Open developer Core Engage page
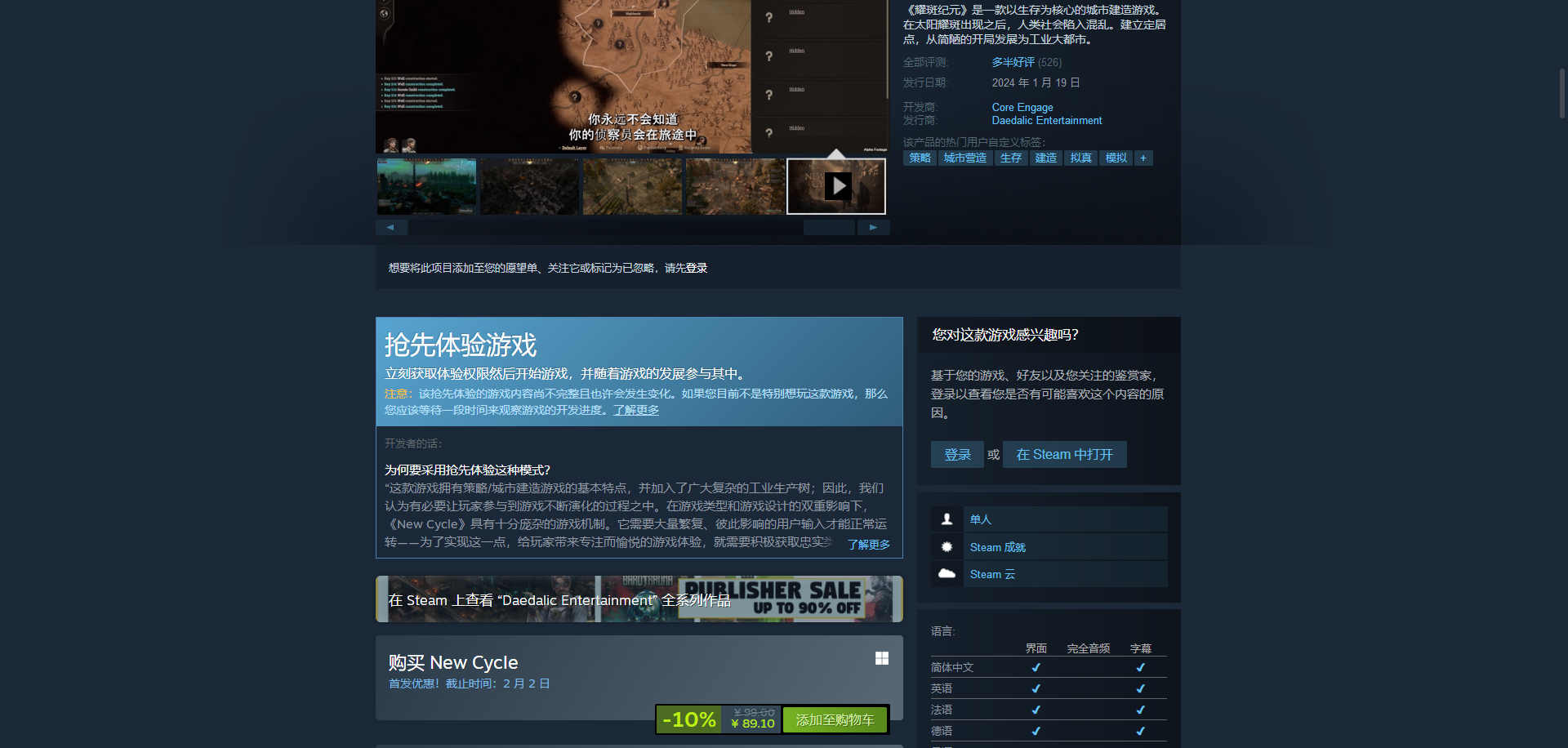Viewport: 1568px width, 748px height. (x=1022, y=107)
